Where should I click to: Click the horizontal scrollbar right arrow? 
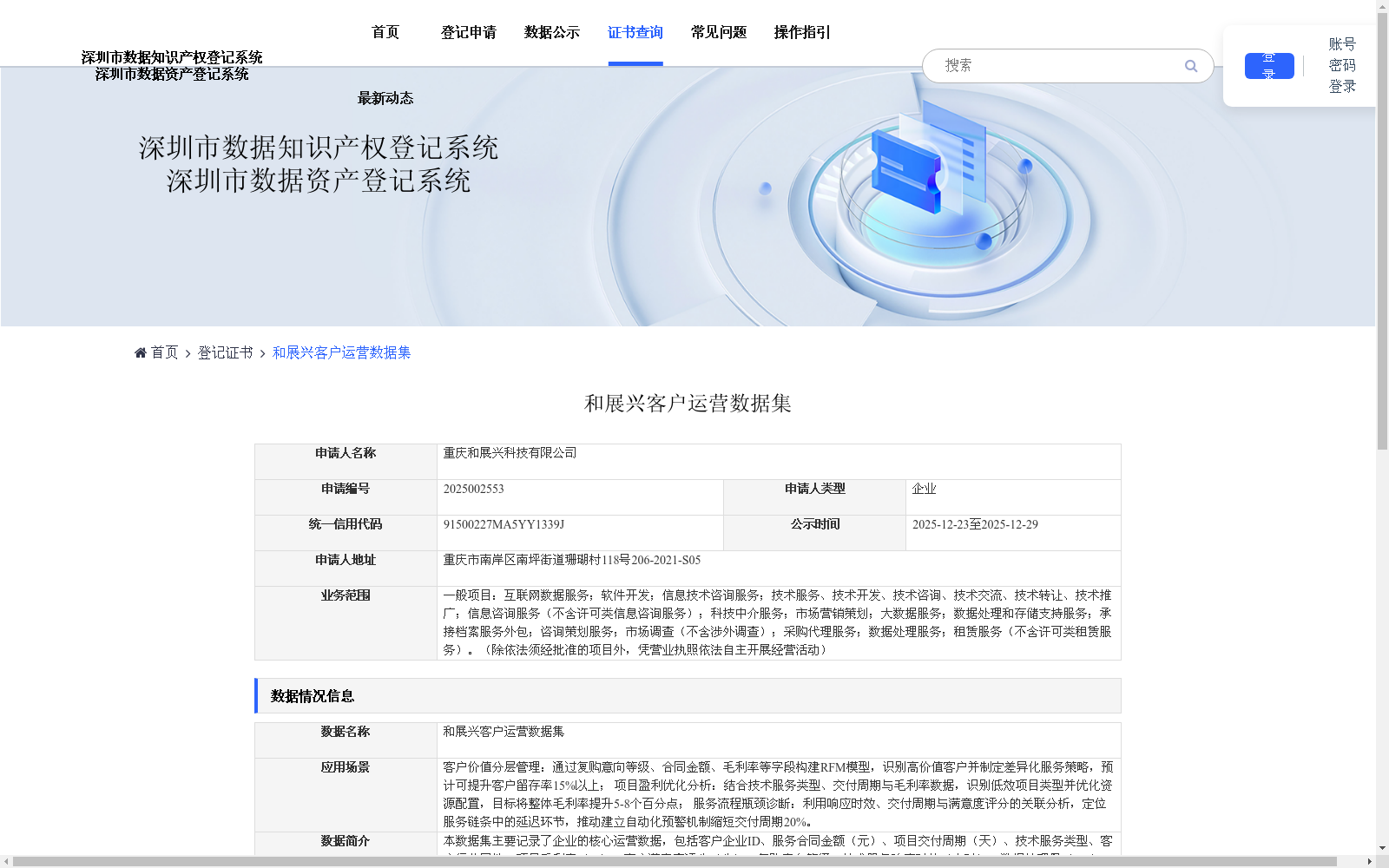[x=1370, y=862]
